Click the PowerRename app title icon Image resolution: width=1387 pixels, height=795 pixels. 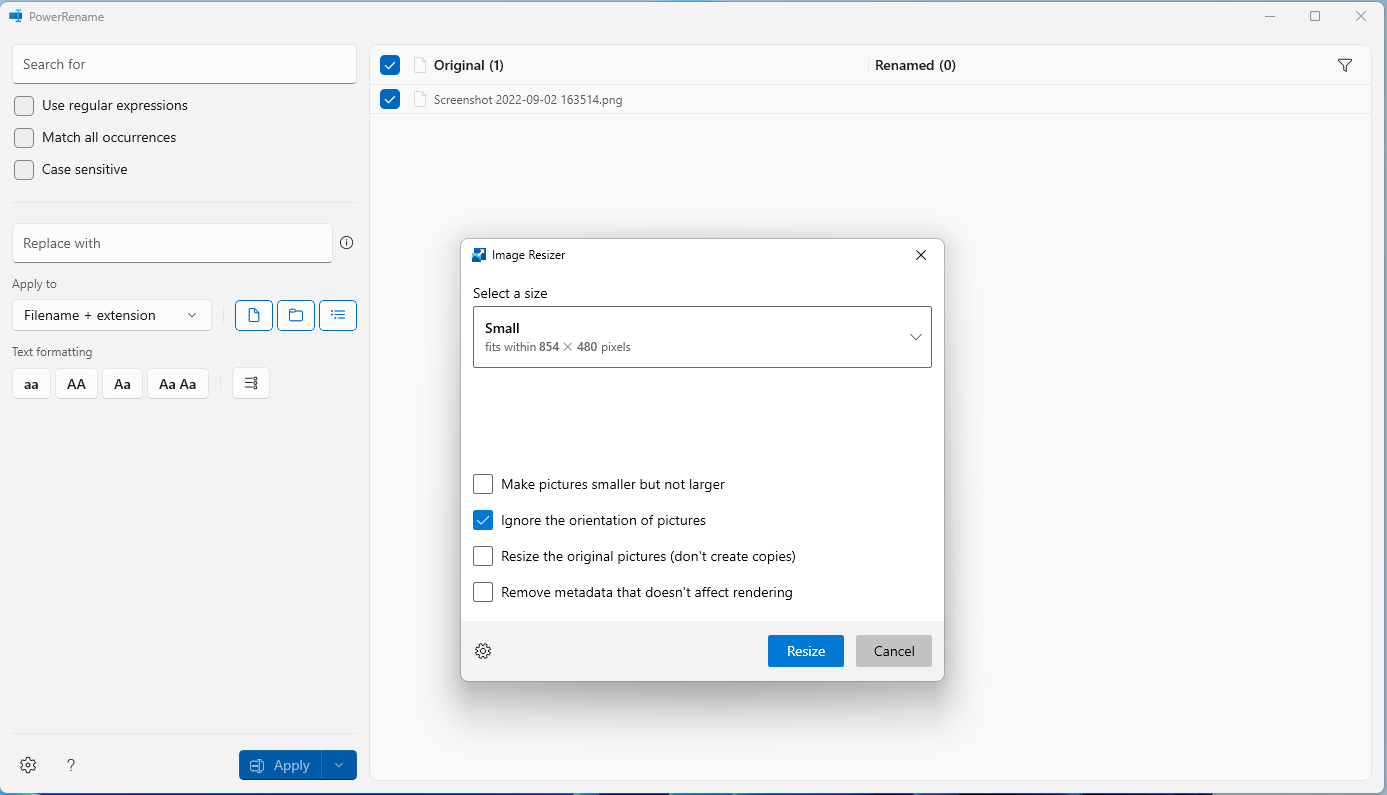tap(16, 16)
